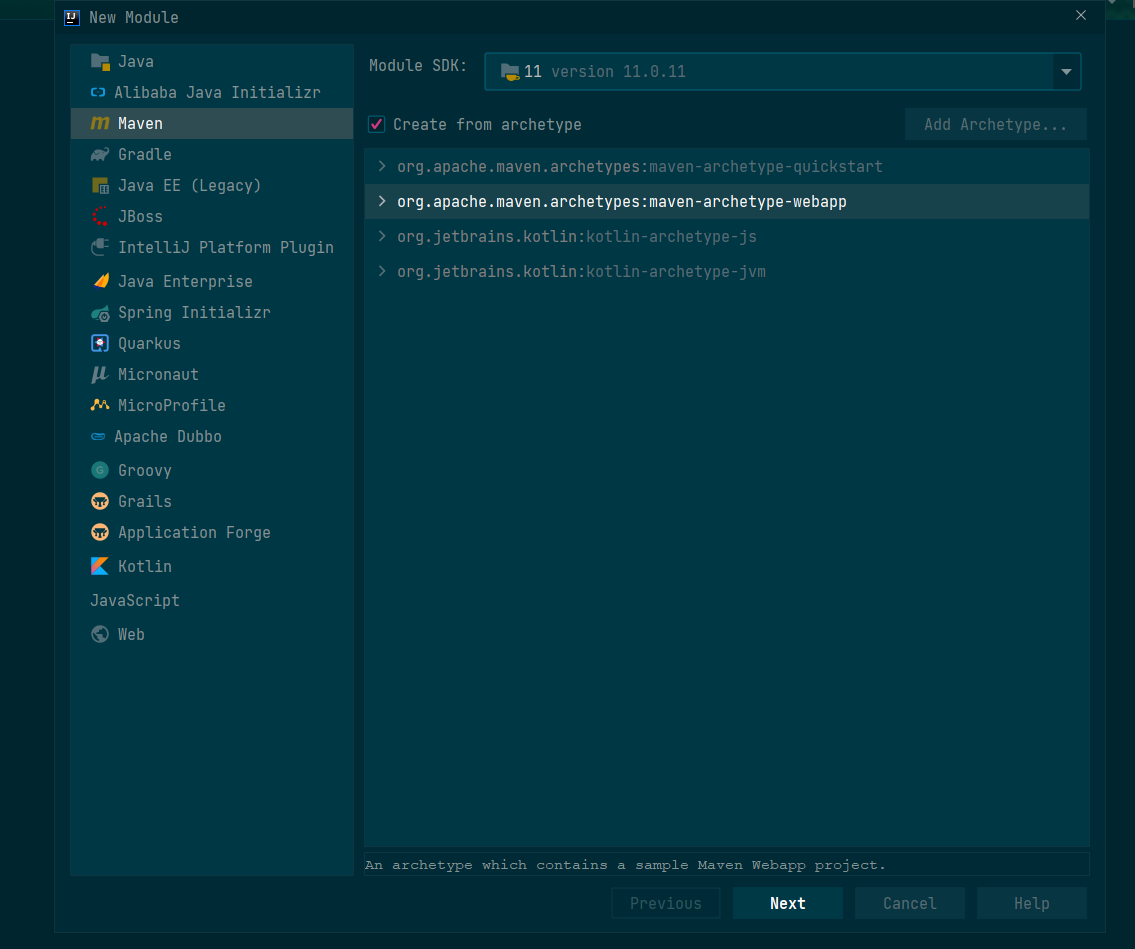Click the Groovy green circle icon

point(100,471)
